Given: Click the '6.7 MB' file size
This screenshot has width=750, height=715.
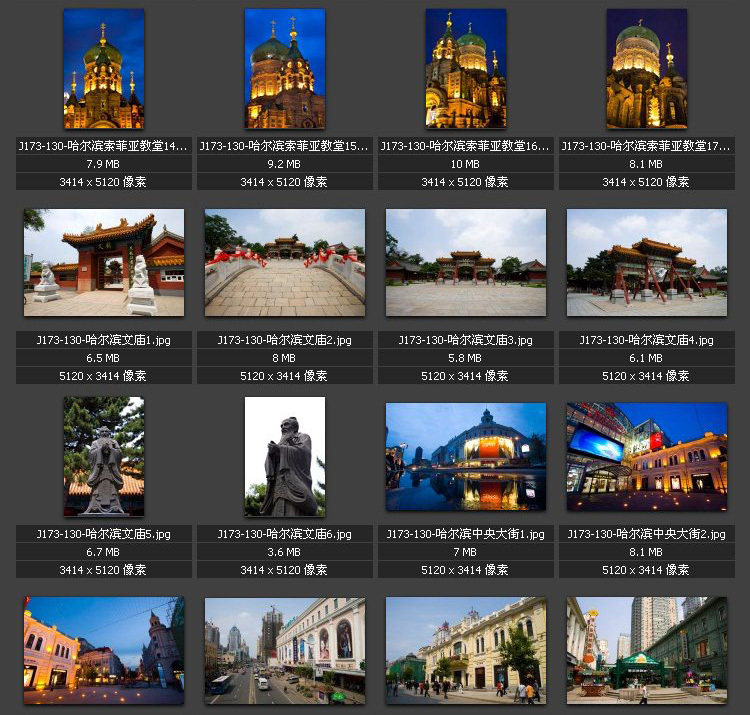Looking at the screenshot, I should (103, 552).
